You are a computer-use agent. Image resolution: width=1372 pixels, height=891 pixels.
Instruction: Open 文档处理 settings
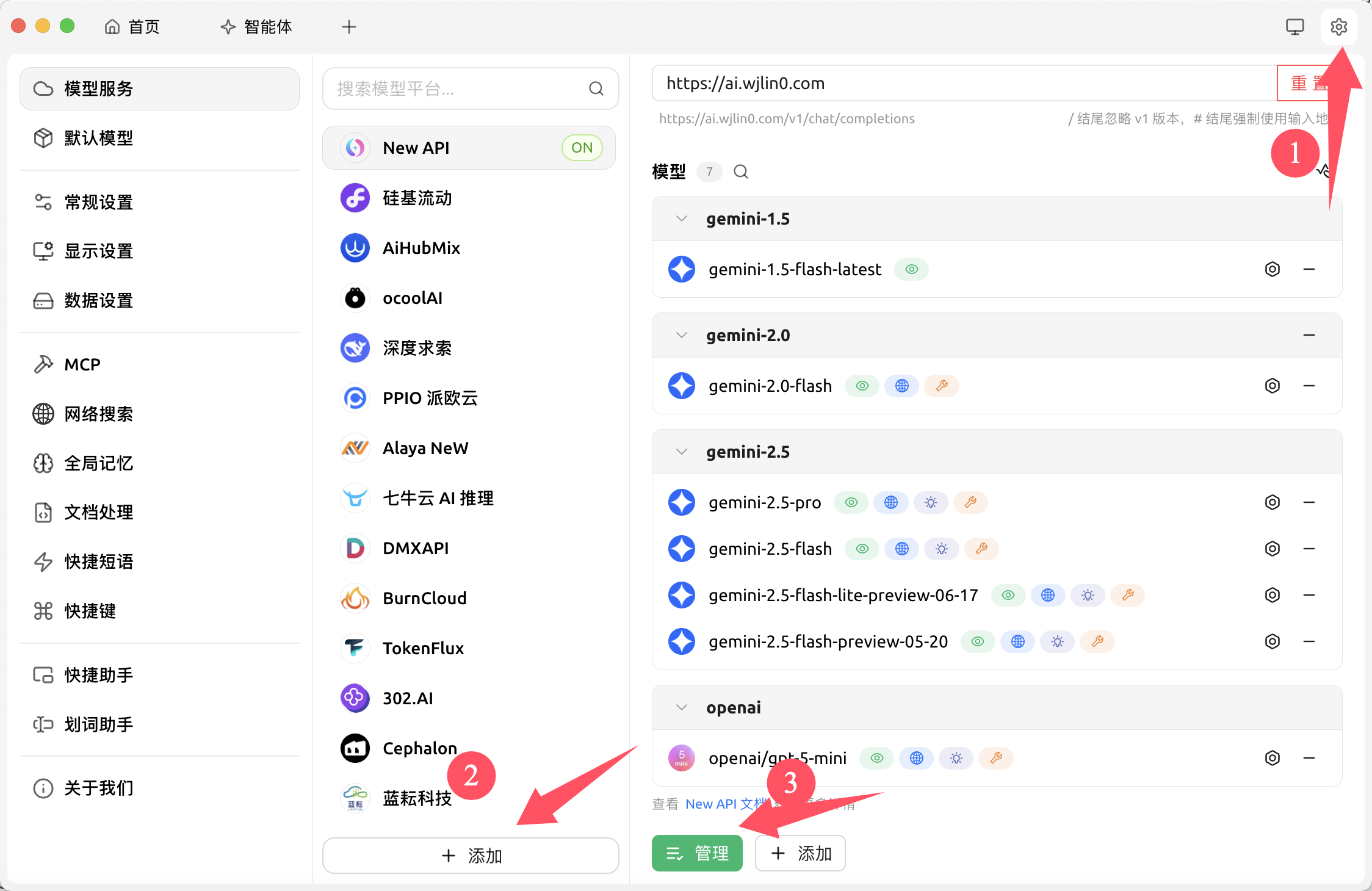pos(159,512)
